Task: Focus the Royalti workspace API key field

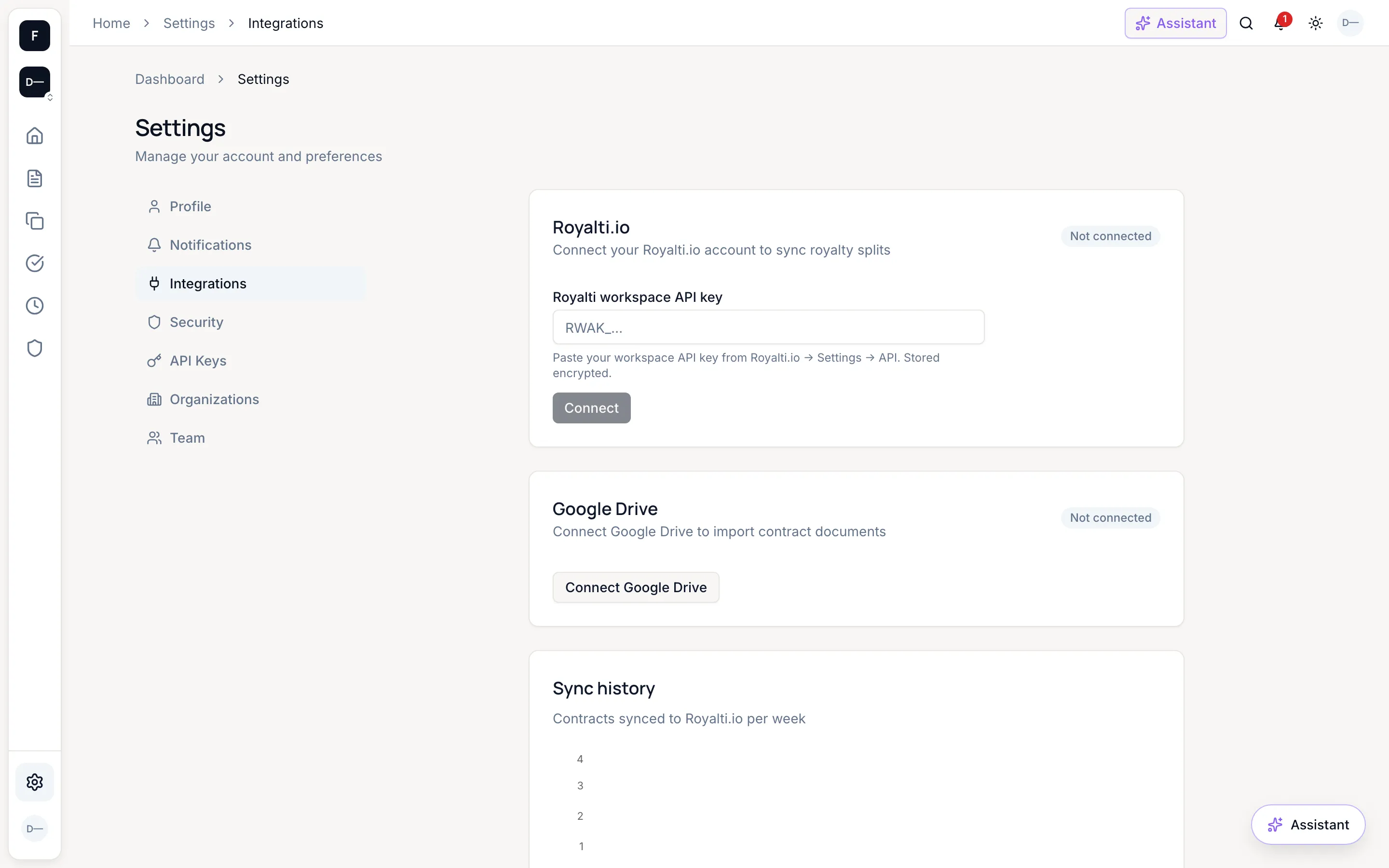Action: tap(768, 327)
